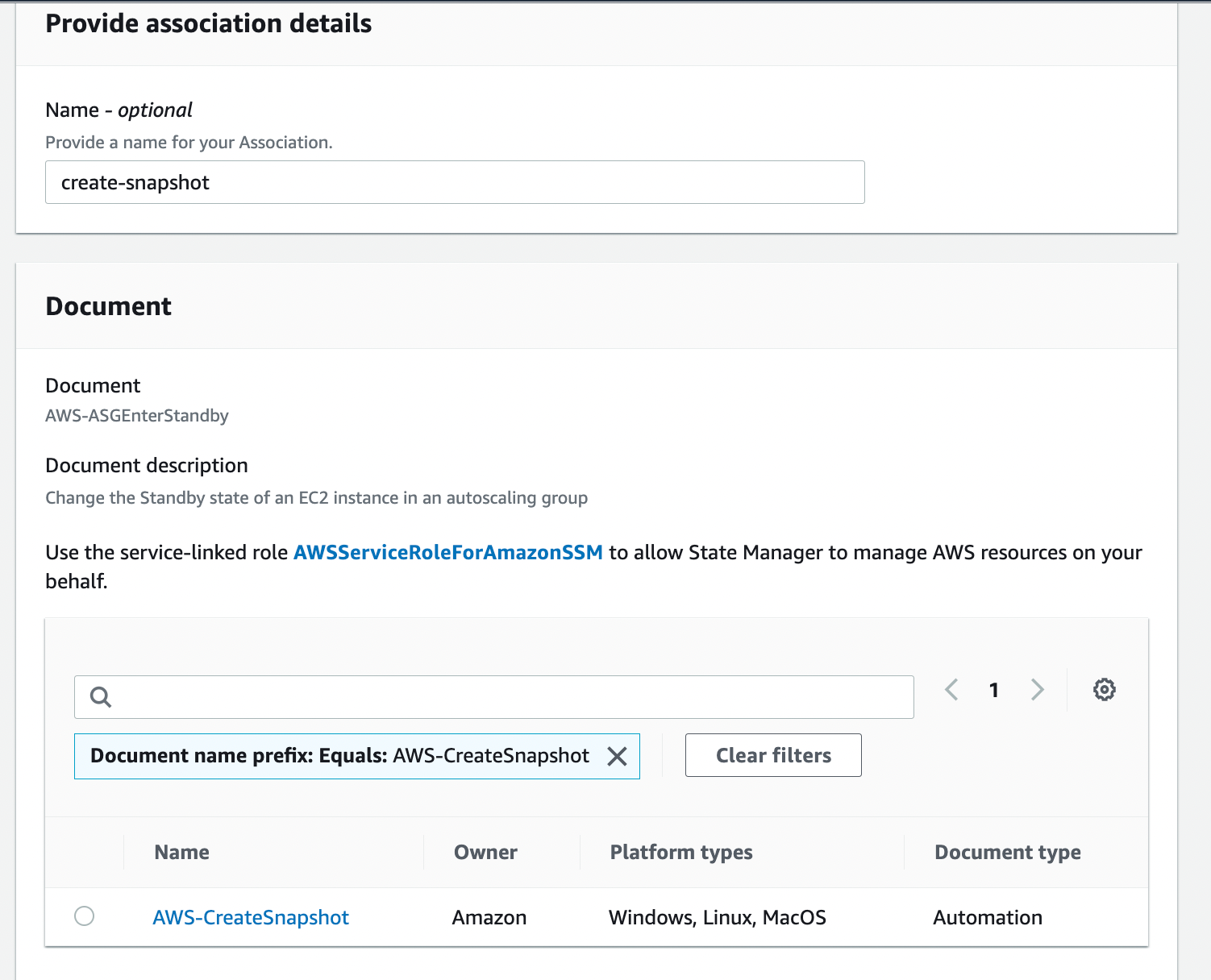Select the AWS-CreateSnapshot radio button
The width and height of the screenshot is (1211, 980).
pyautogui.click(x=84, y=916)
